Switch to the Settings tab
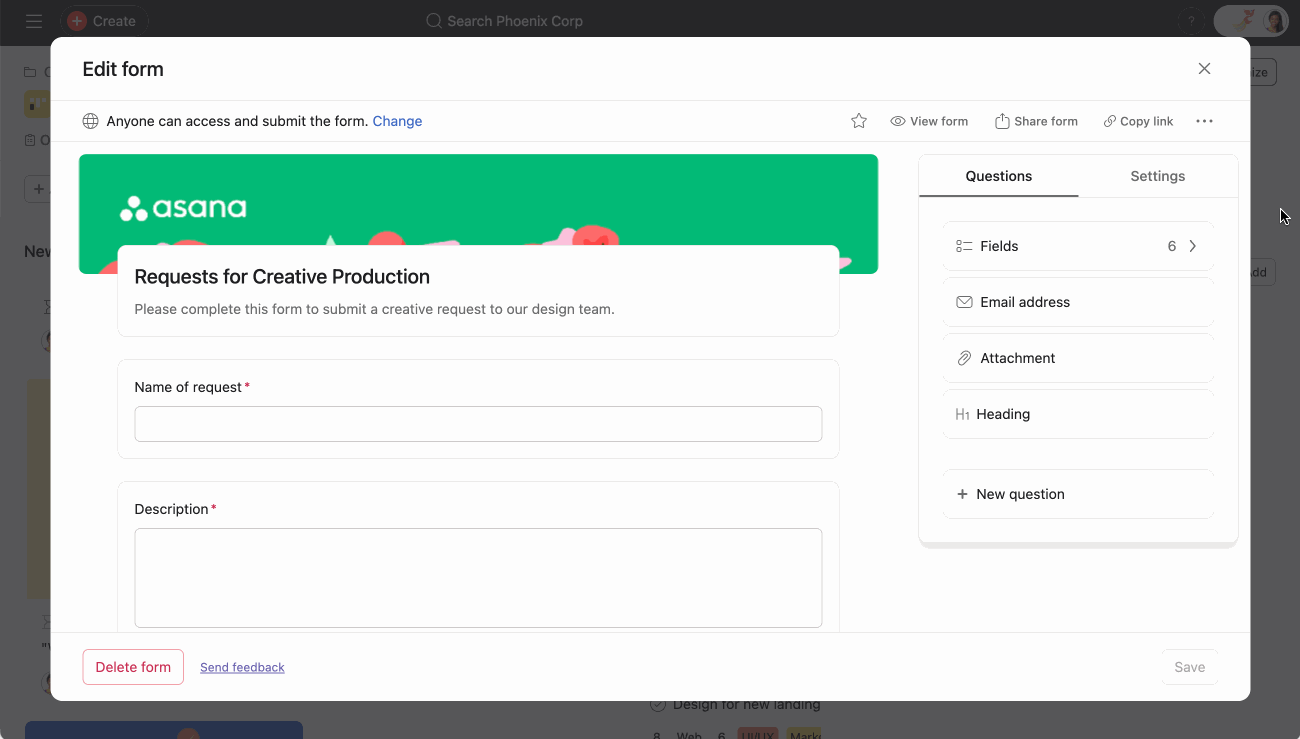Image resolution: width=1300 pixels, height=739 pixels. [1157, 175]
